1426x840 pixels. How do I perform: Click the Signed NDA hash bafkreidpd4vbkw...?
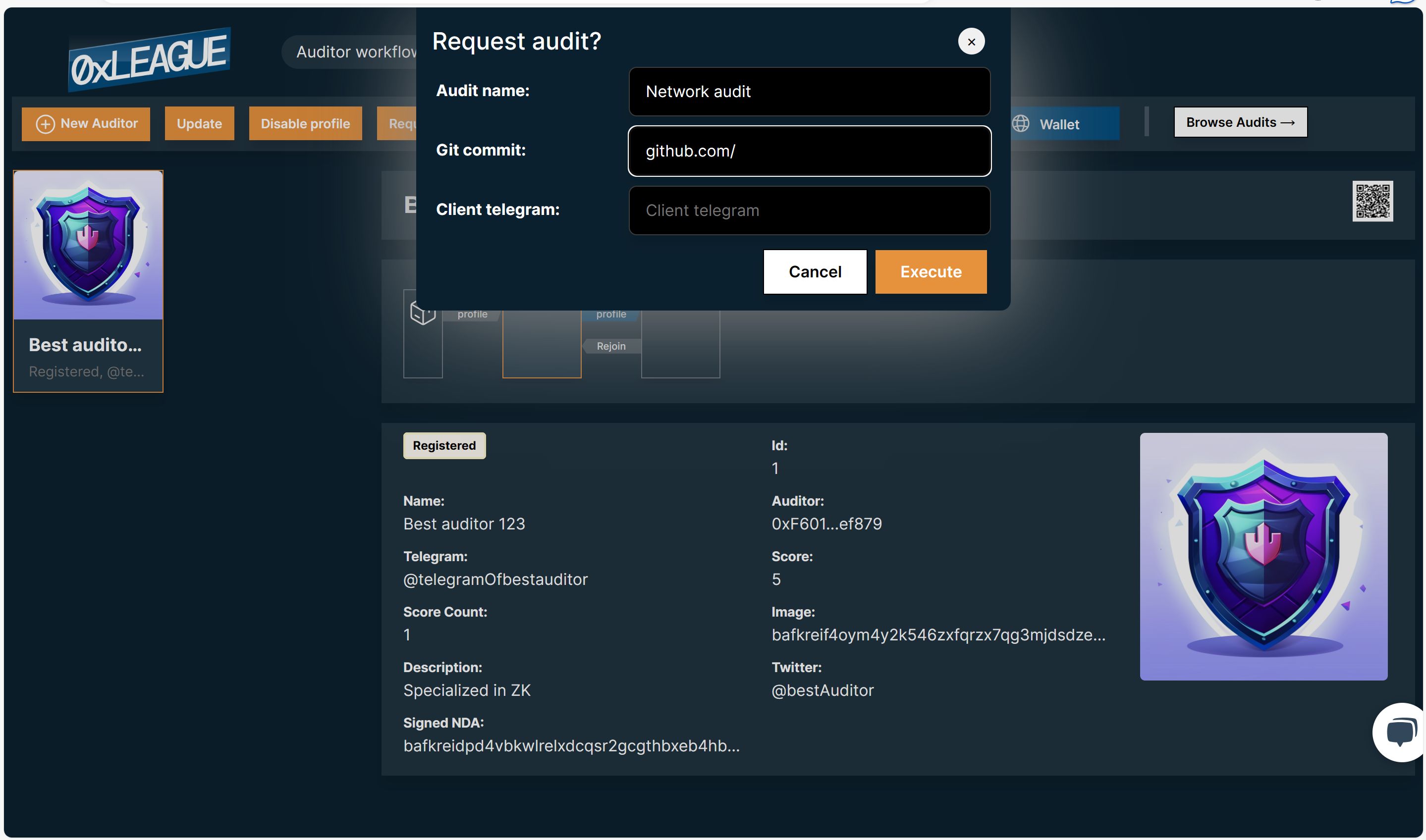tap(571, 746)
